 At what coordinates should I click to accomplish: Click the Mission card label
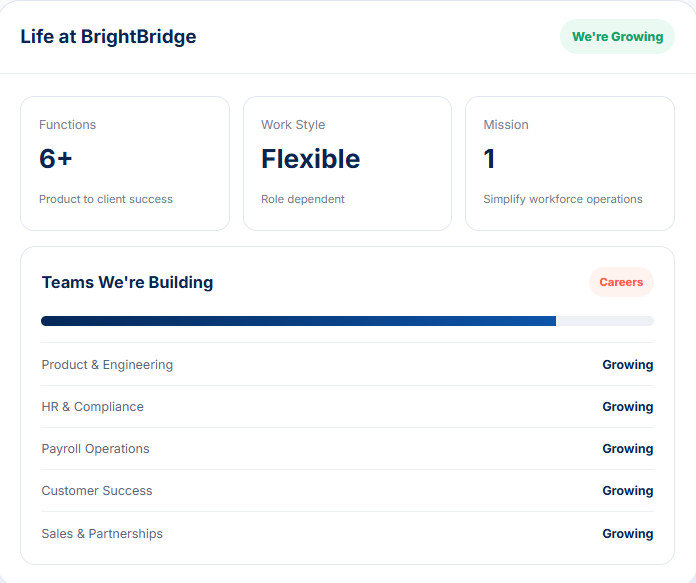coord(506,125)
